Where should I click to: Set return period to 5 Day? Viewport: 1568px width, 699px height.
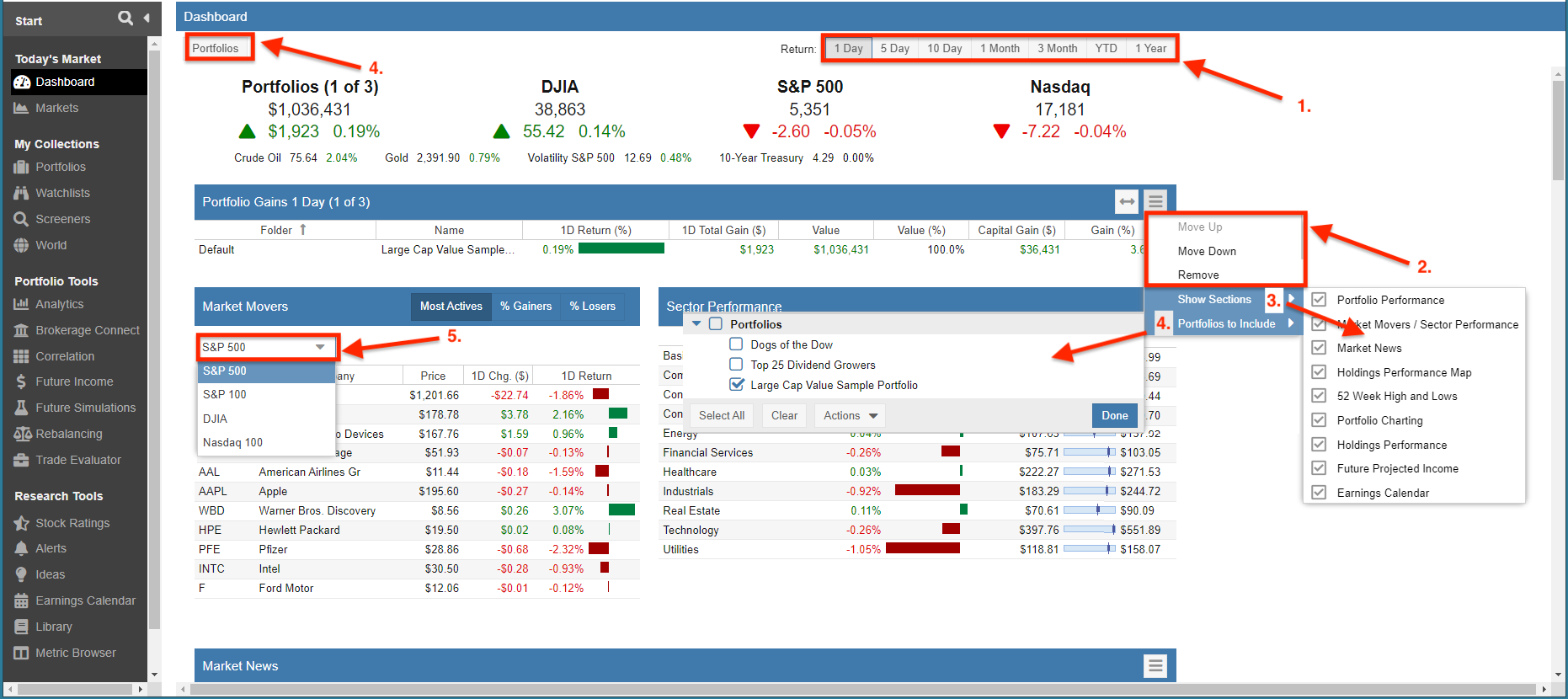[x=894, y=48]
